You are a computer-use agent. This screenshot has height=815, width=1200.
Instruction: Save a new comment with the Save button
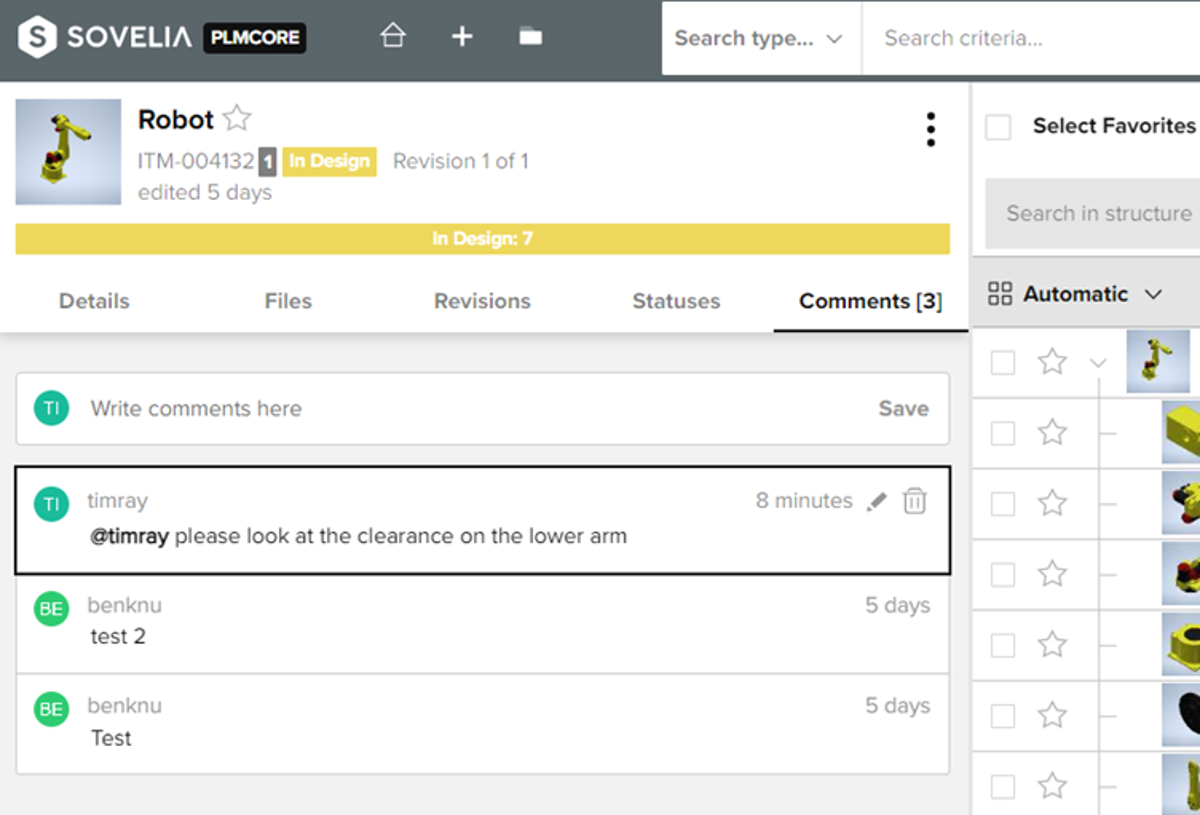[903, 408]
